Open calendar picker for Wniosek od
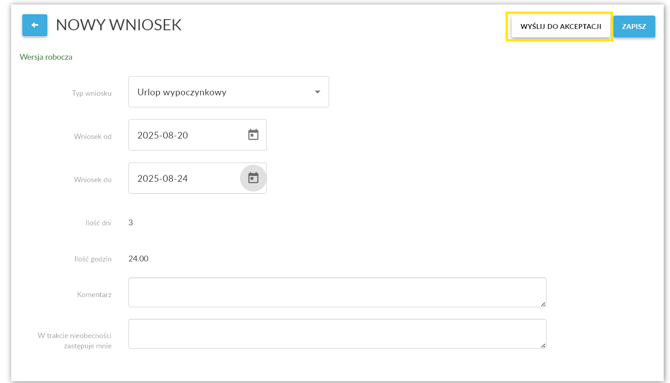This screenshot has width=670, height=383. (253, 135)
